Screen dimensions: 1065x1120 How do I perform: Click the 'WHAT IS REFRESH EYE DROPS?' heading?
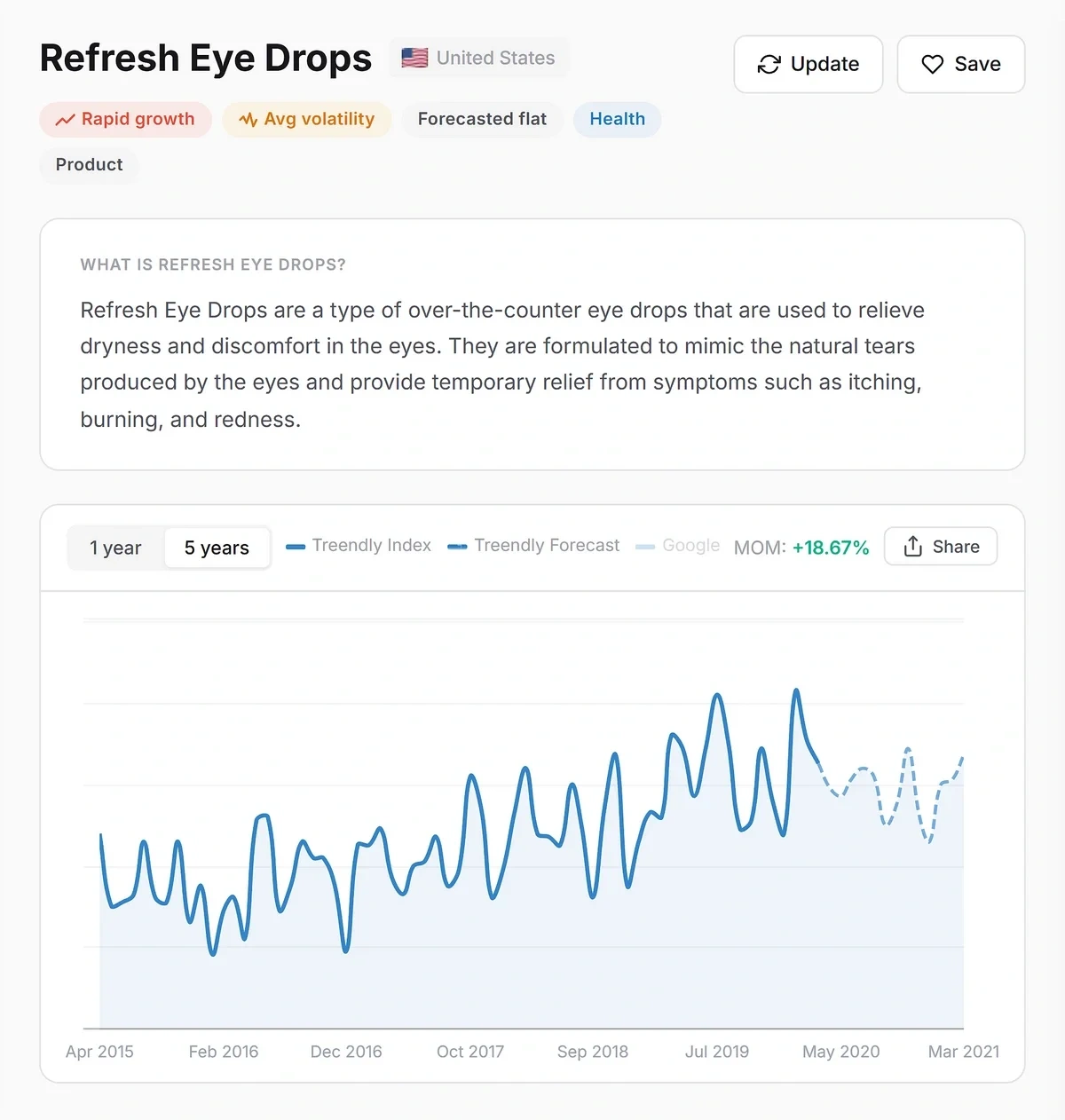(213, 264)
